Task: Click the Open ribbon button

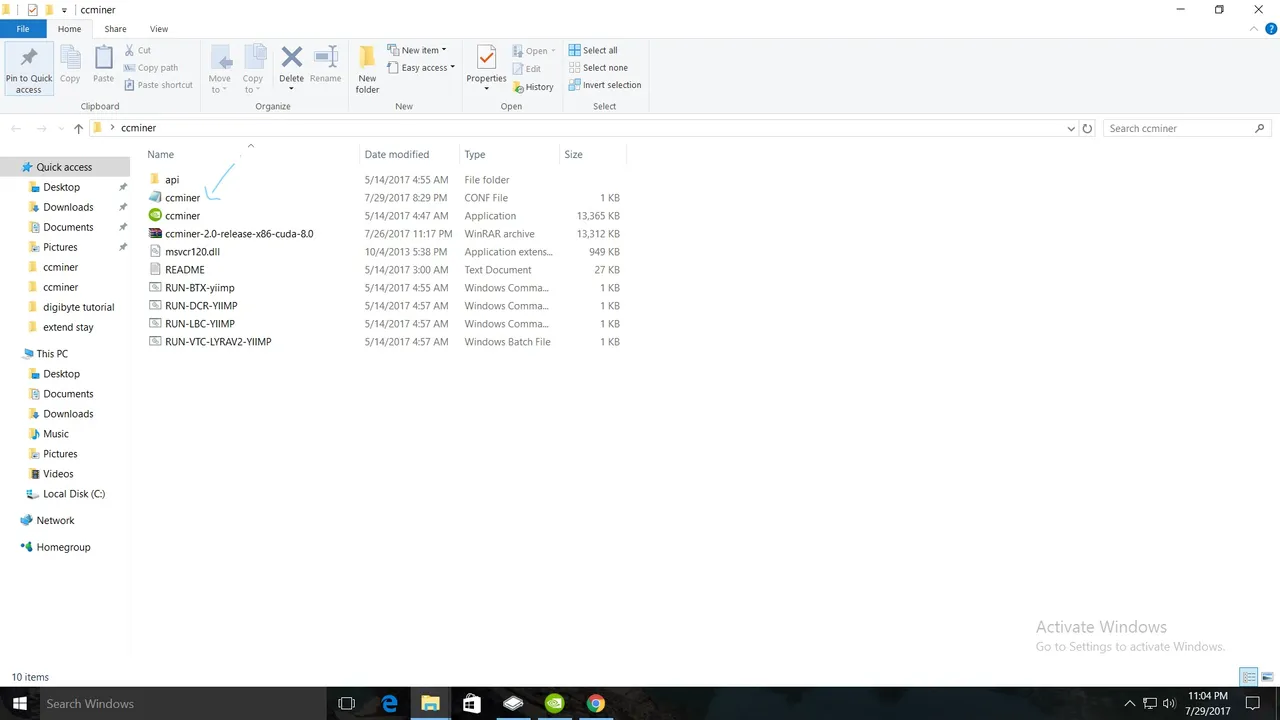Action: pos(533,50)
